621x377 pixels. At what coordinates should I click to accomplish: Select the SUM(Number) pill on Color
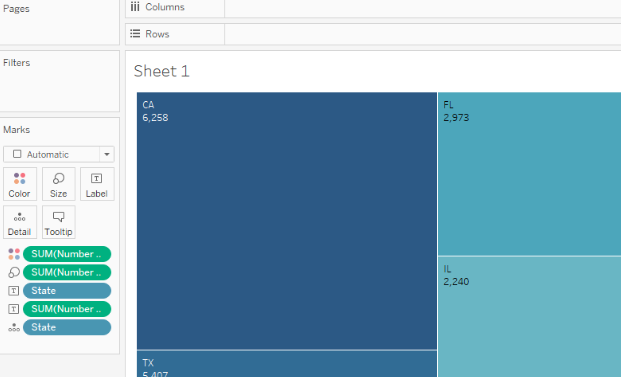pos(67,254)
